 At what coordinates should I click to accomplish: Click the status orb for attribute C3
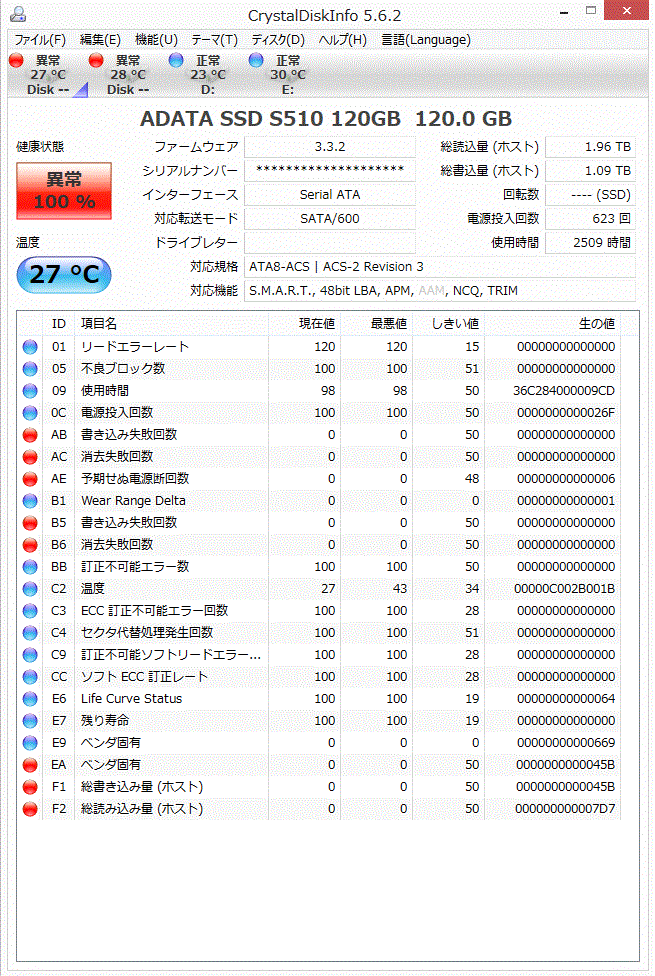pos(30,611)
